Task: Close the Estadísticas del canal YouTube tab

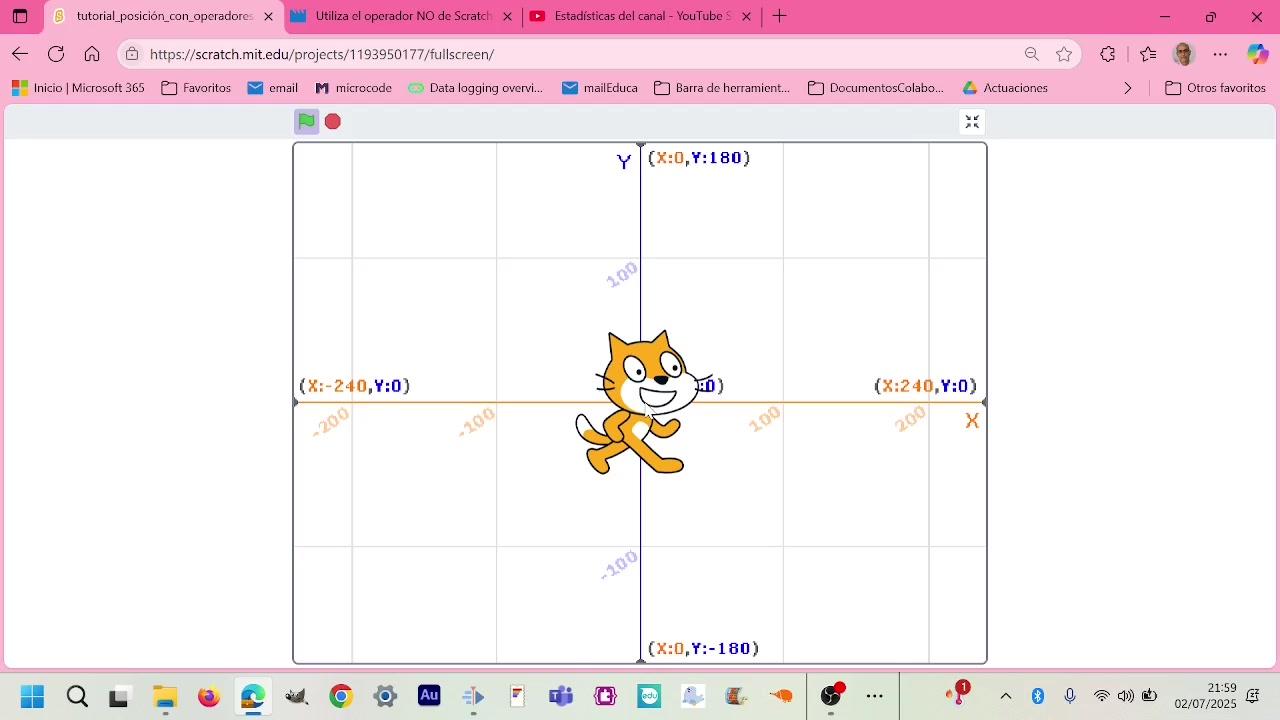Action: click(x=746, y=16)
